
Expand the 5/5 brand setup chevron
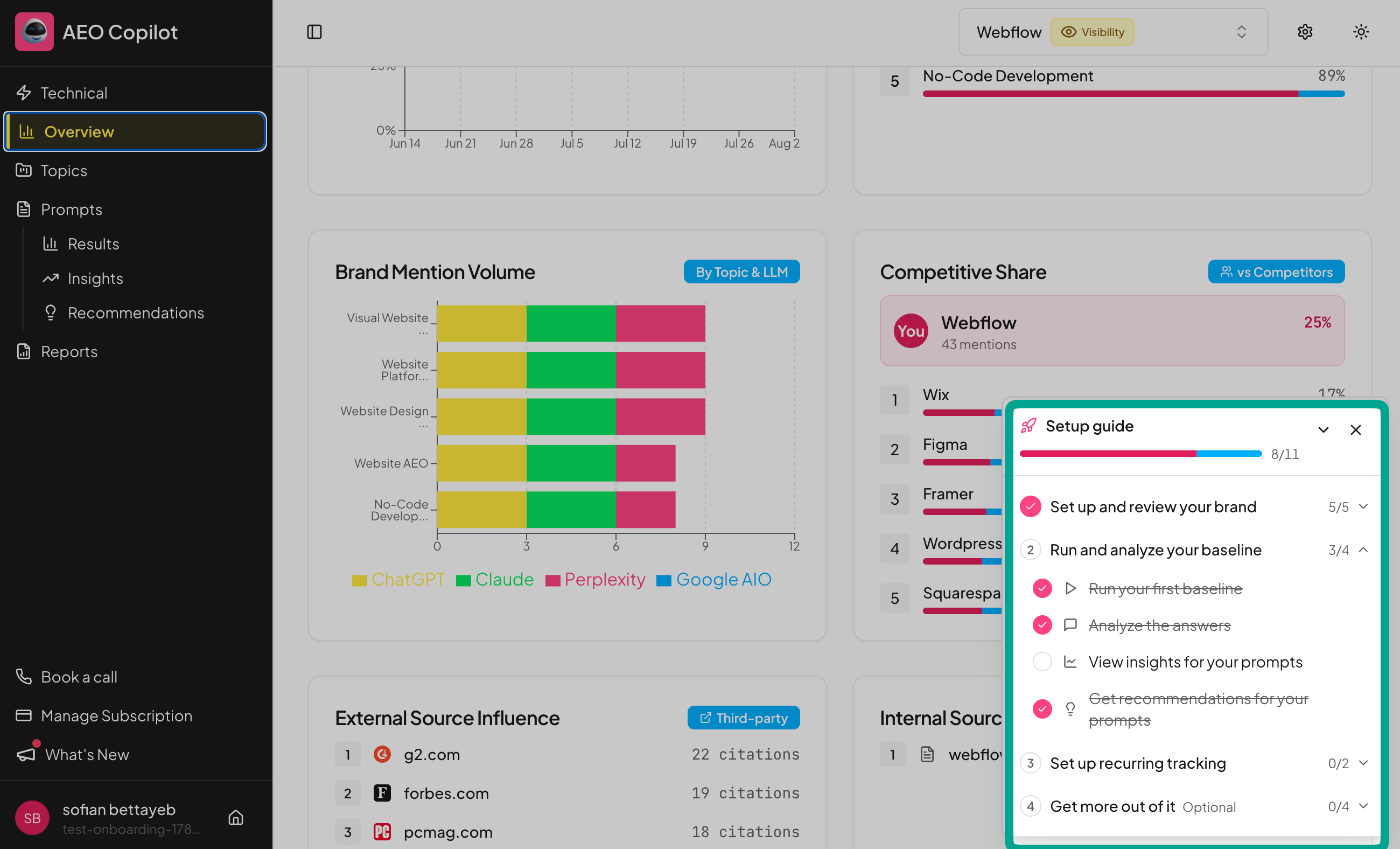(1363, 506)
